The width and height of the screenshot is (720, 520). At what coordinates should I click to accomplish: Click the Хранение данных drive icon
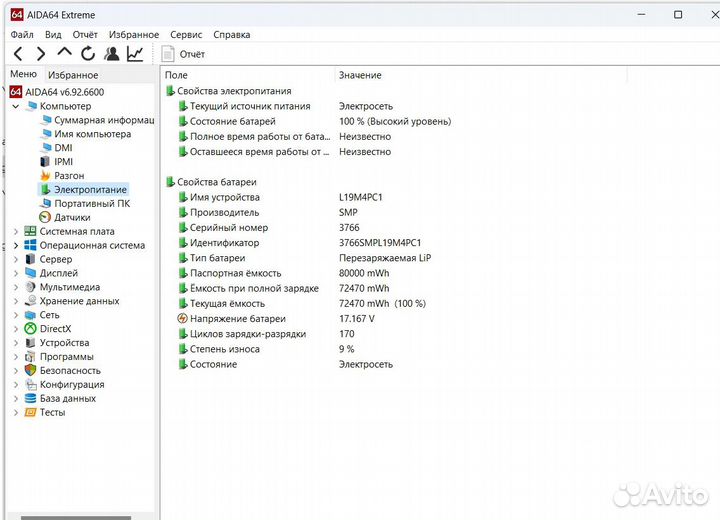[x=30, y=300]
